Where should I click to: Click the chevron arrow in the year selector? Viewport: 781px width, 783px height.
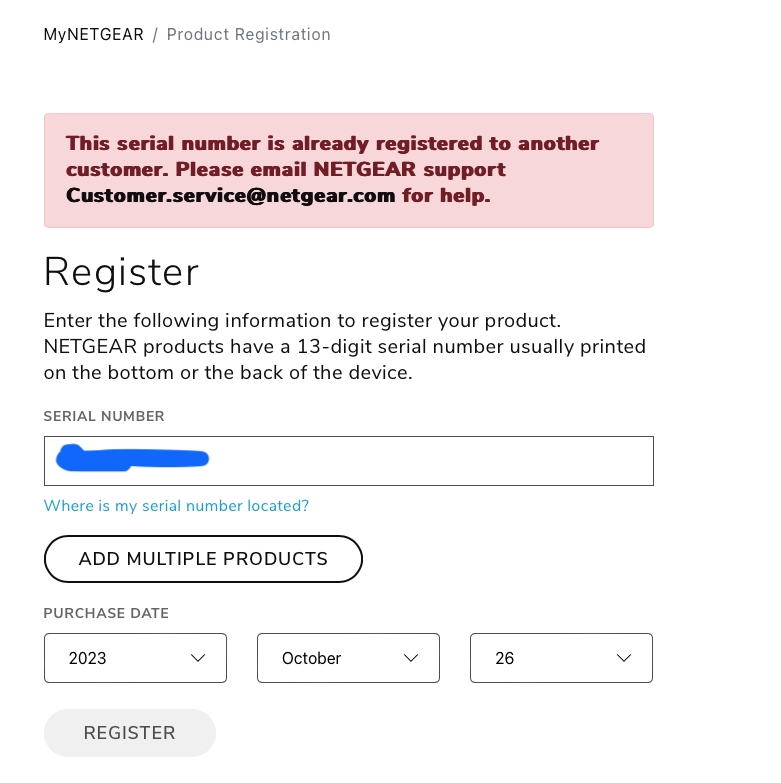(x=198, y=658)
